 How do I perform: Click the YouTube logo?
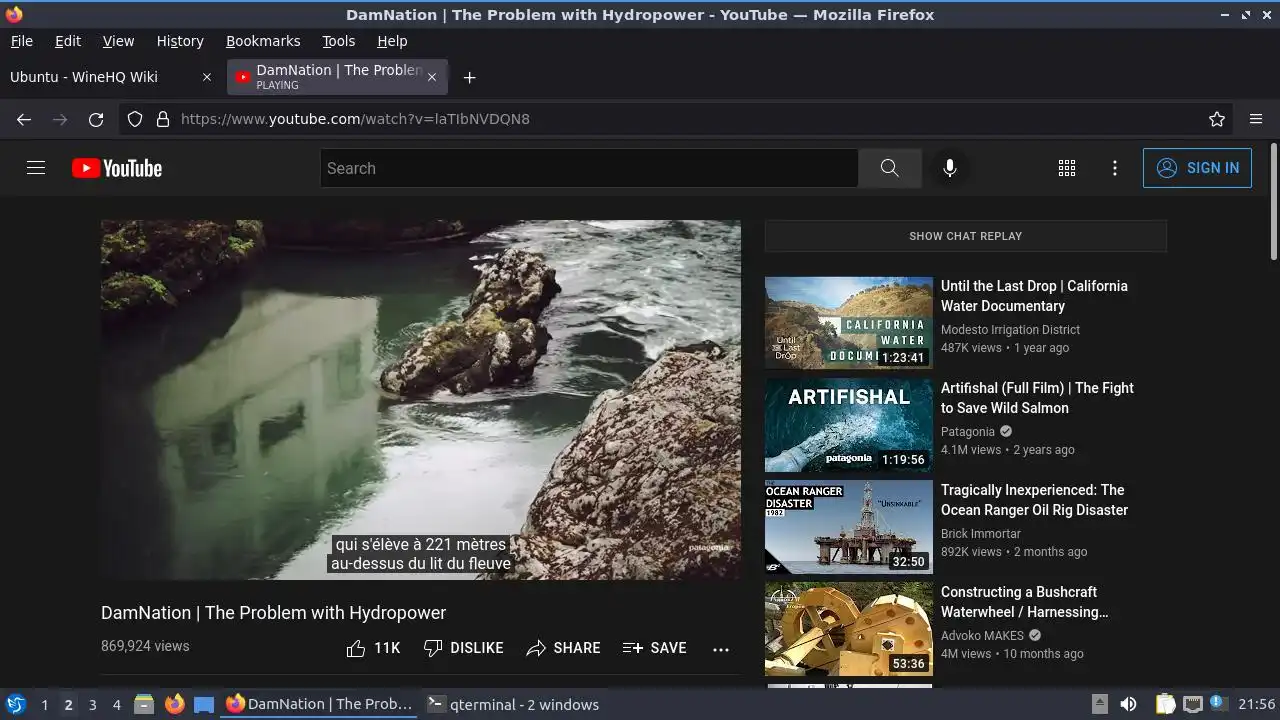117,168
